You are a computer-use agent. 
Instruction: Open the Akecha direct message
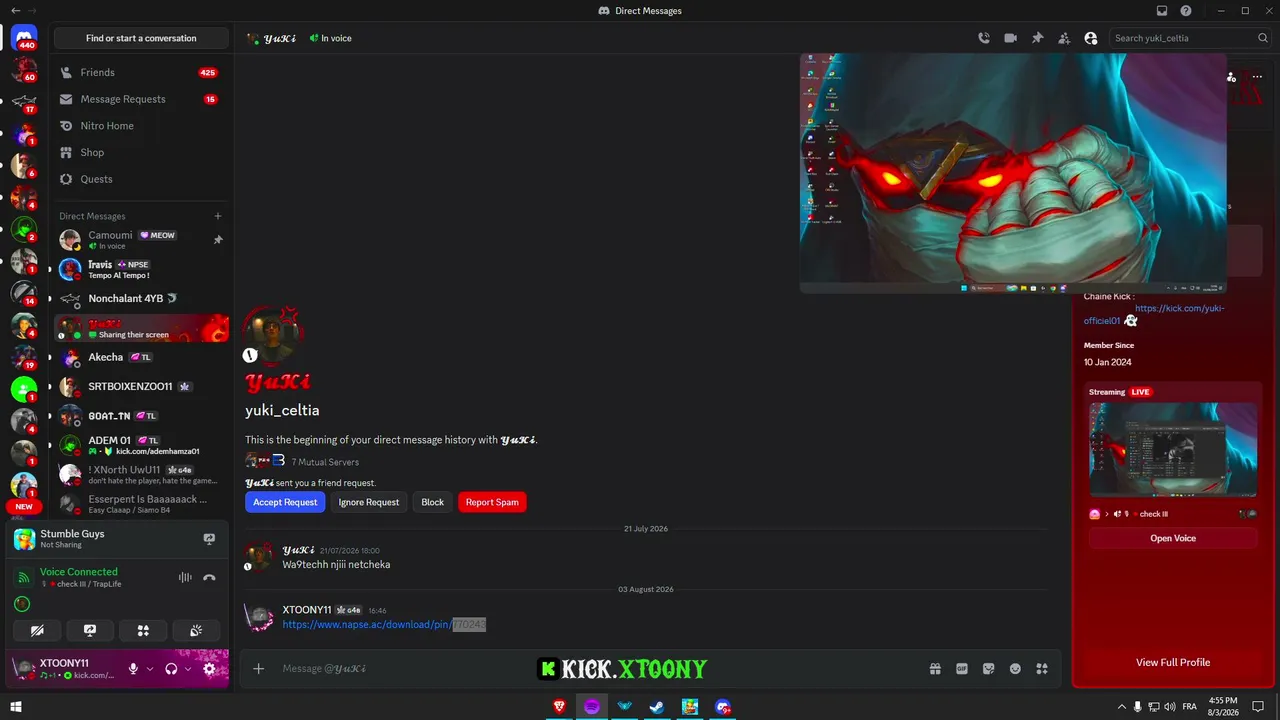click(x=141, y=357)
